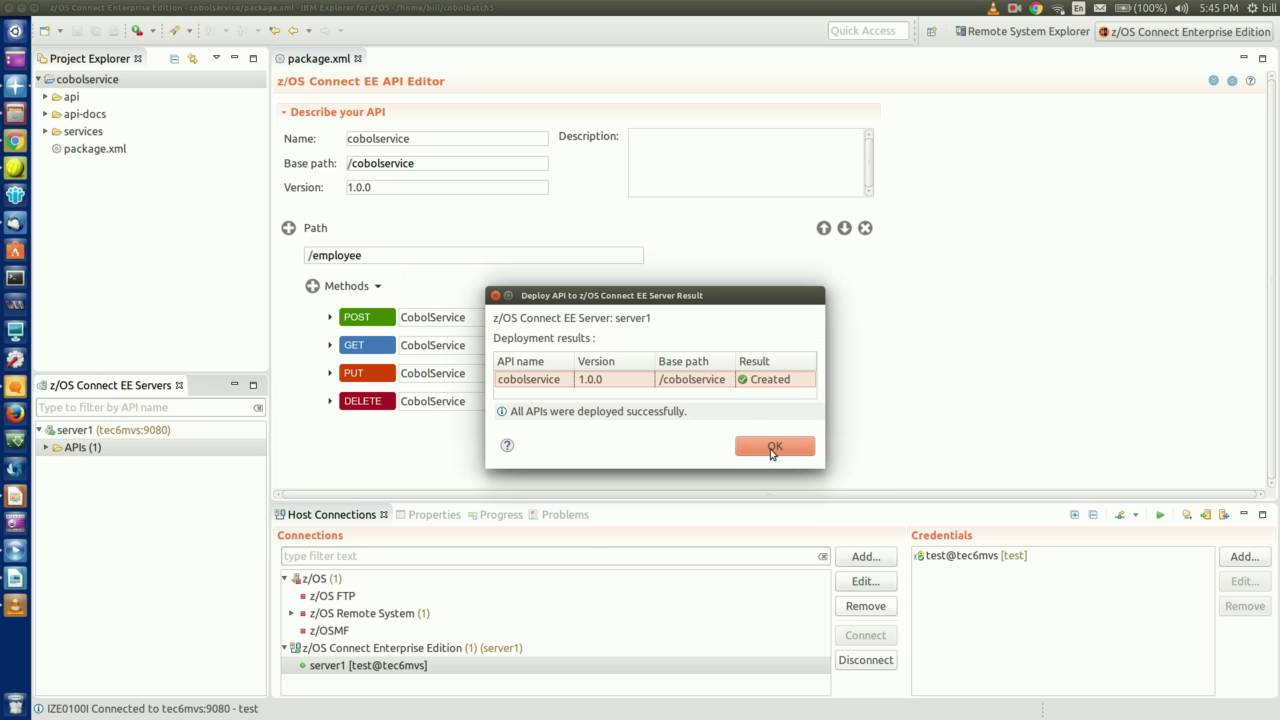Click Expand All icon in Host Connections toolbar
Screen dimensions: 1280x720
click(x=1075, y=515)
